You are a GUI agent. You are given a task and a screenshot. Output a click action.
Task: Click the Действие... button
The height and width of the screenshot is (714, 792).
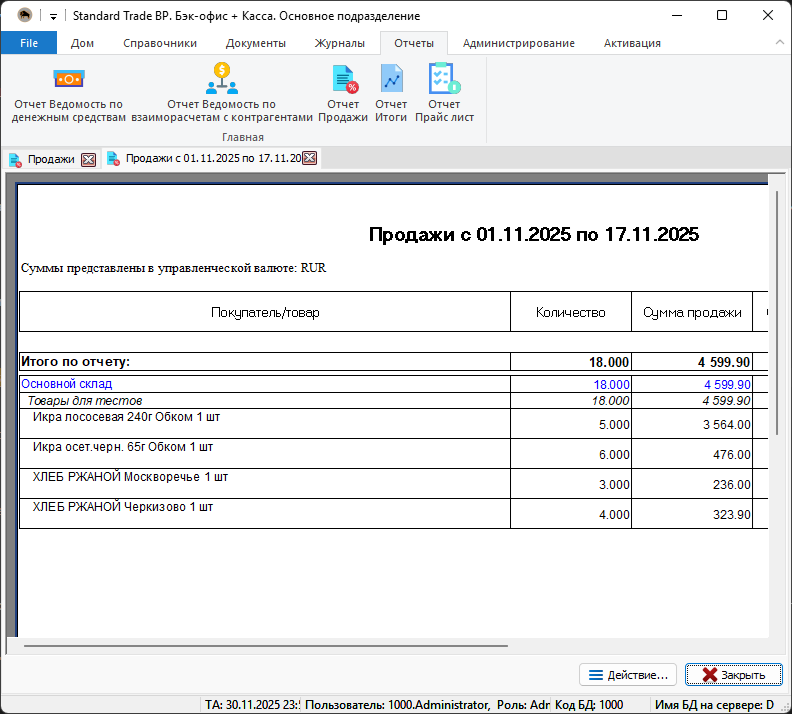coord(627,675)
